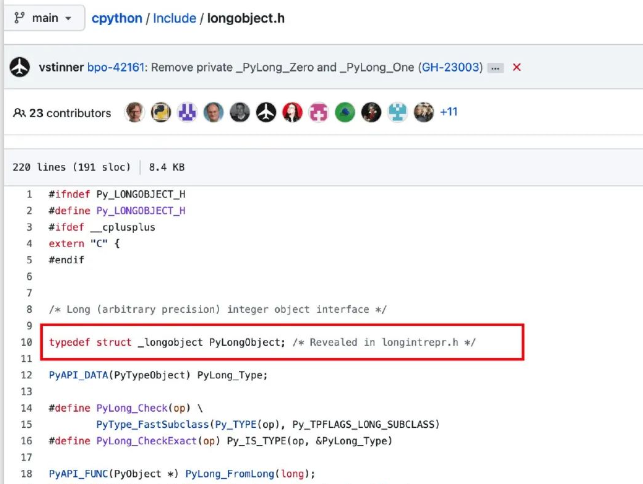Screen dimensions: 643x484
Task: Open the Include folder breadcrumb
Action: [x=174, y=18]
